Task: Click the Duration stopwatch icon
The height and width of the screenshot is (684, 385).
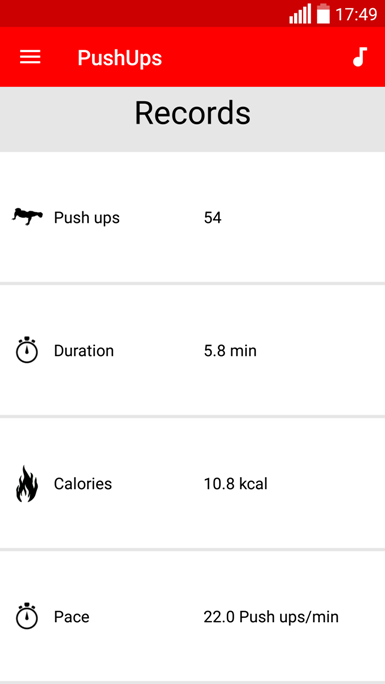Action: coord(27,350)
